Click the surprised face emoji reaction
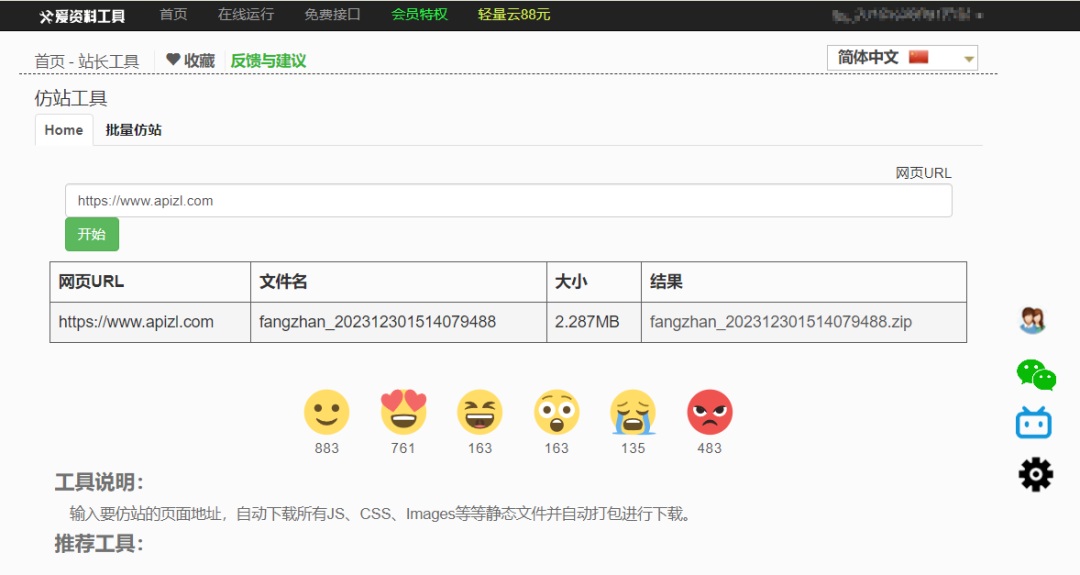Screen dimensions: 1080x575 point(556,412)
